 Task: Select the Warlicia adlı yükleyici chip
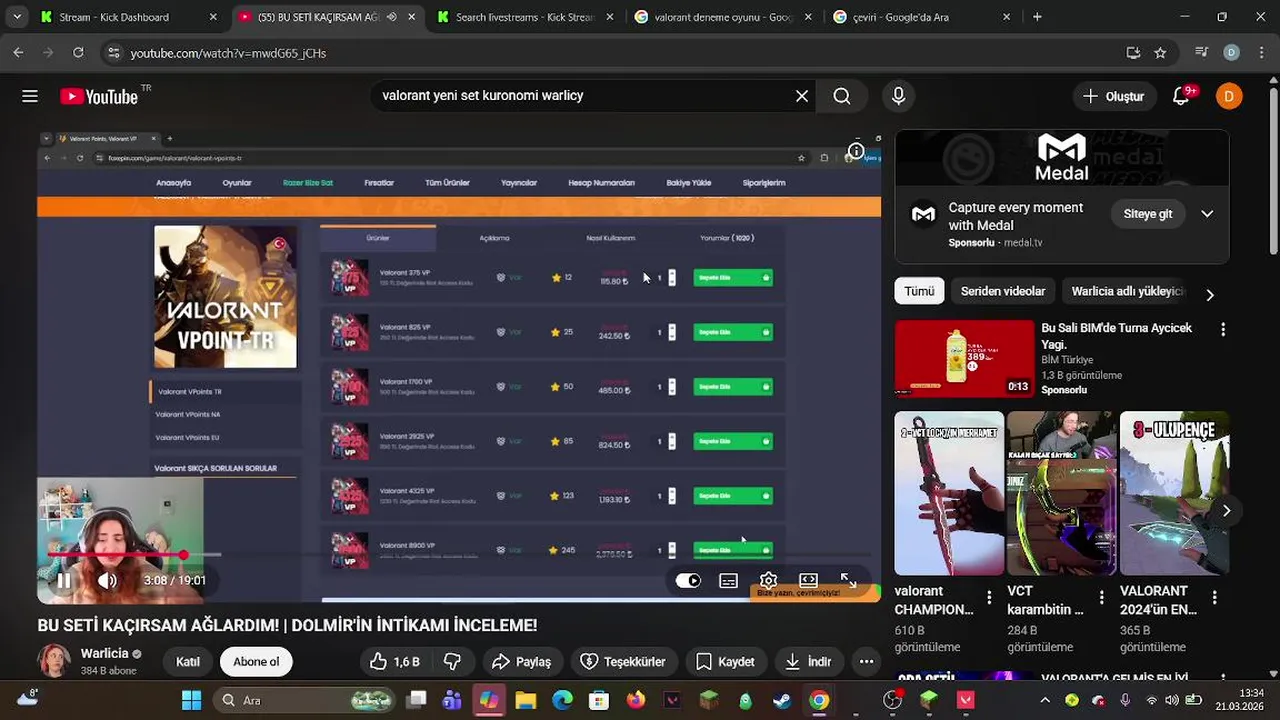pos(1127,291)
